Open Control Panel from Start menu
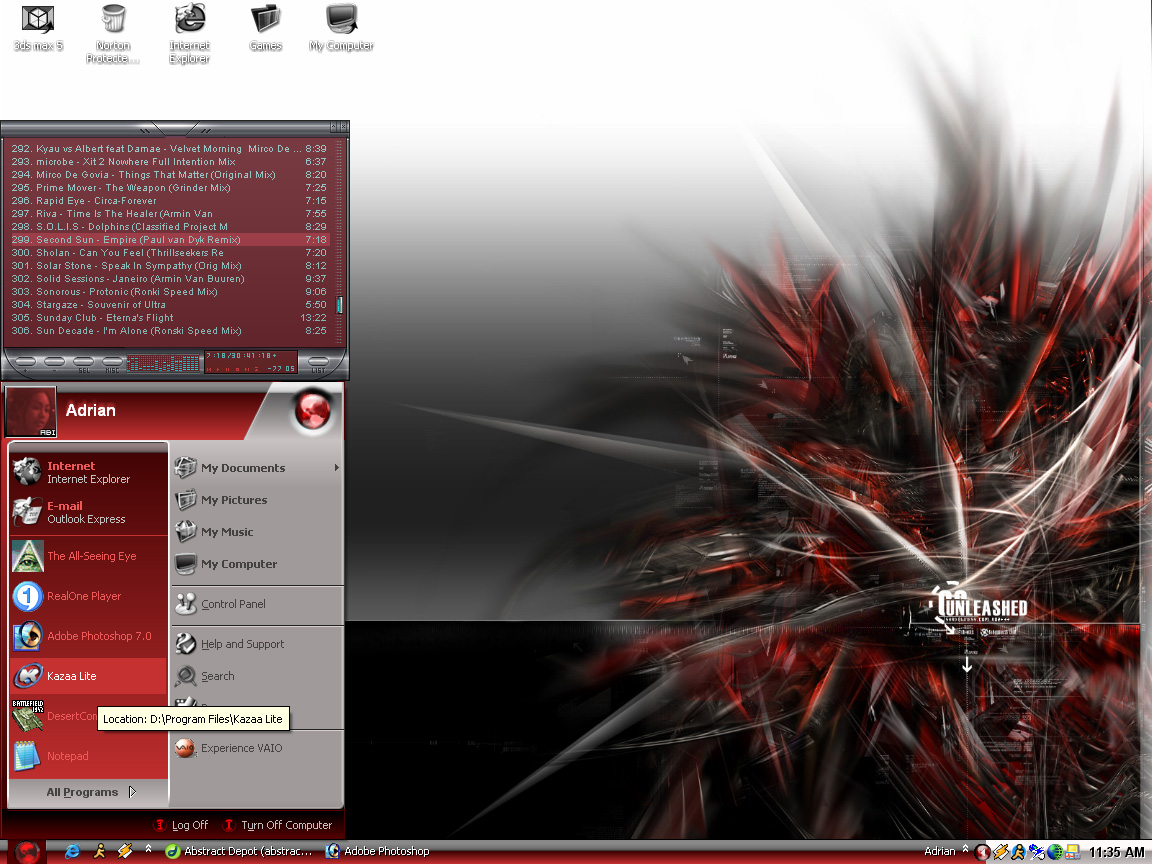This screenshot has width=1152, height=864. tap(232, 604)
